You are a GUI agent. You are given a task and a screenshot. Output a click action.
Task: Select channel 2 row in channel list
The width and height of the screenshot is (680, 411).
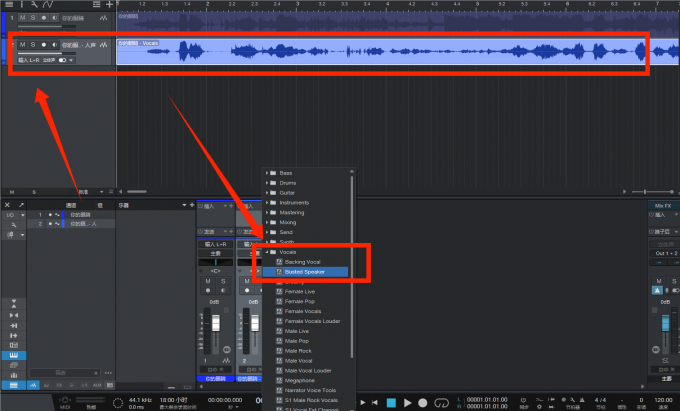pyautogui.click(x=71, y=224)
